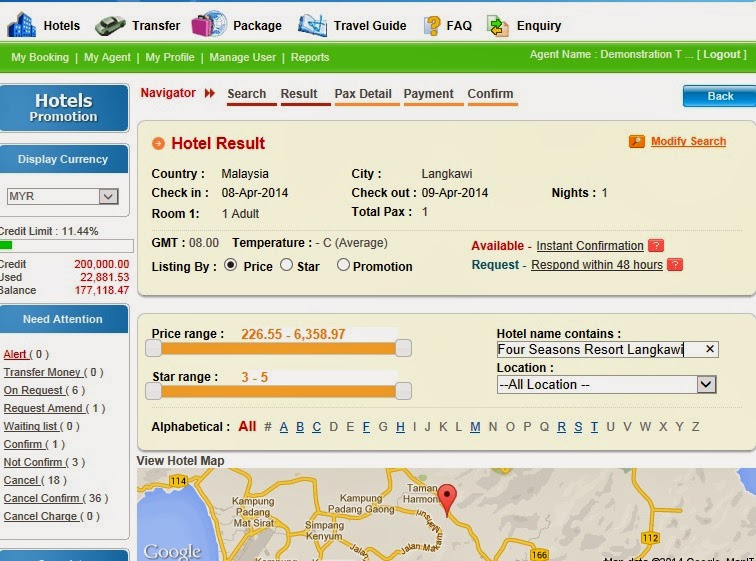Image resolution: width=756 pixels, height=561 pixels.
Task: Open Manage User menu item
Action: click(x=243, y=57)
